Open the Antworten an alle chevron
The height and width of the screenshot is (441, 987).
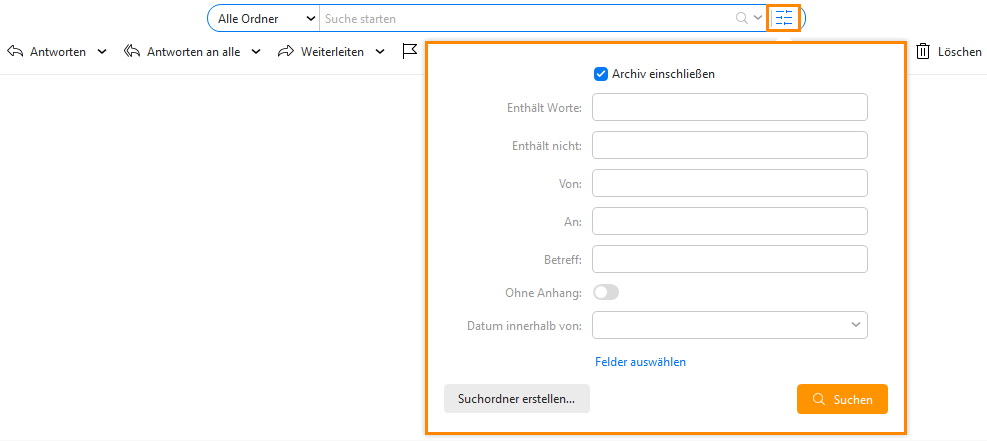[x=256, y=52]
